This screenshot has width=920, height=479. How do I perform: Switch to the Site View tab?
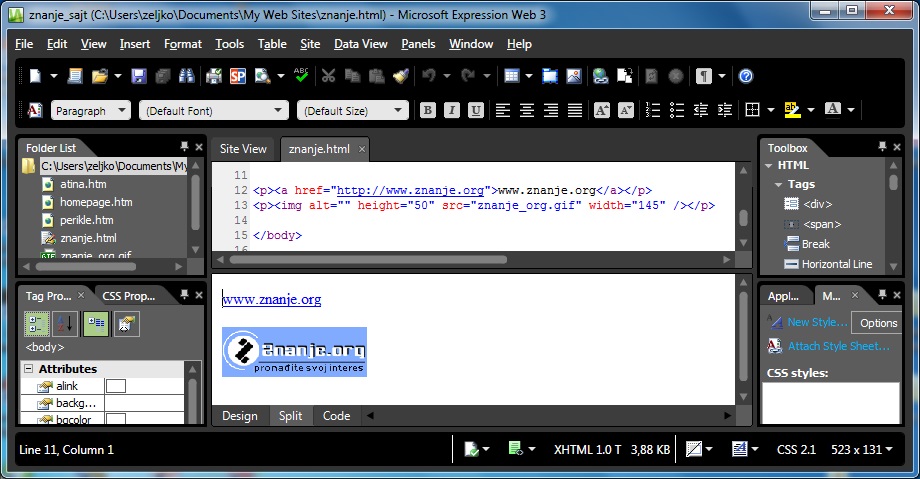click(243, 148)
